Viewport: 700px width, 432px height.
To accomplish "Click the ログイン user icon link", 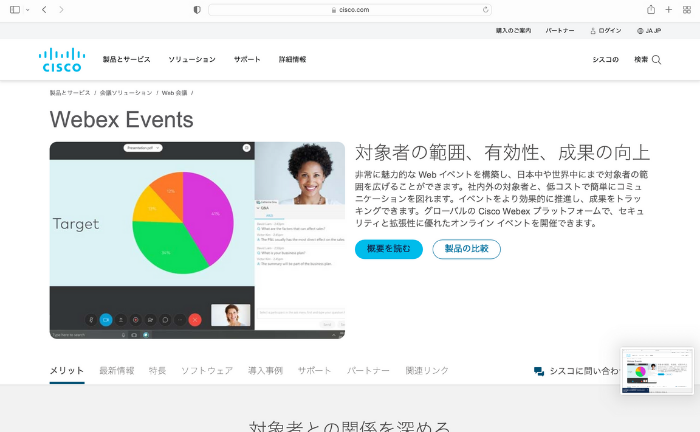I will coord(606,31).
